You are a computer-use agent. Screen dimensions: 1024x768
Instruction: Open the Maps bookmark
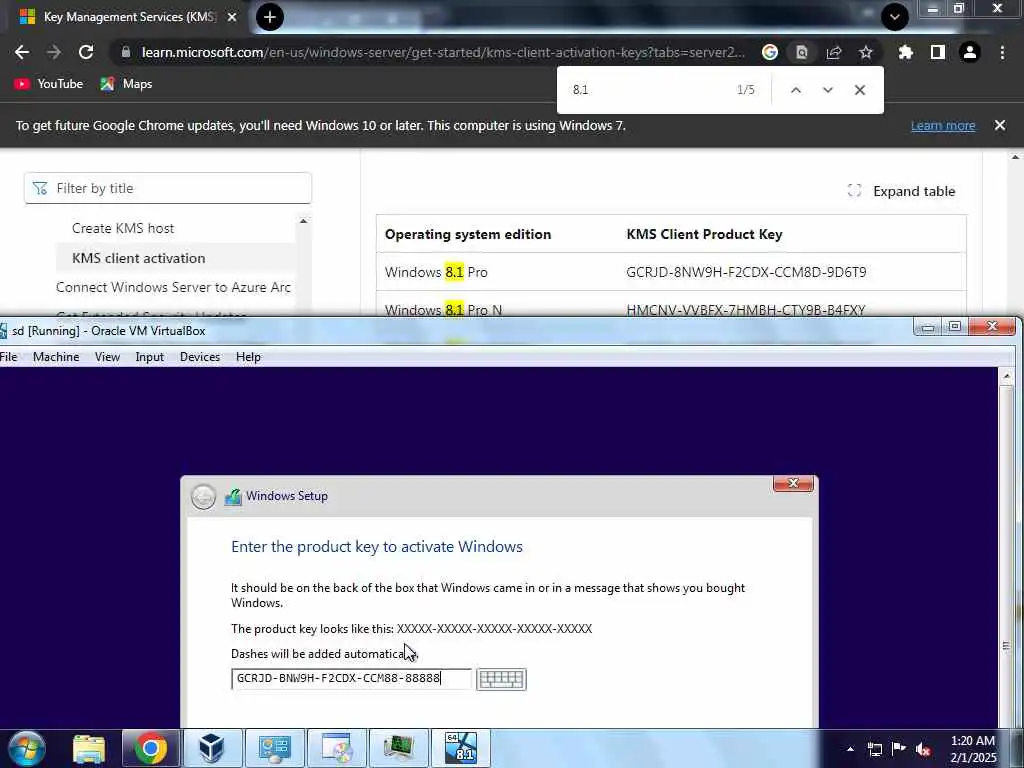[x=127, y=84]
